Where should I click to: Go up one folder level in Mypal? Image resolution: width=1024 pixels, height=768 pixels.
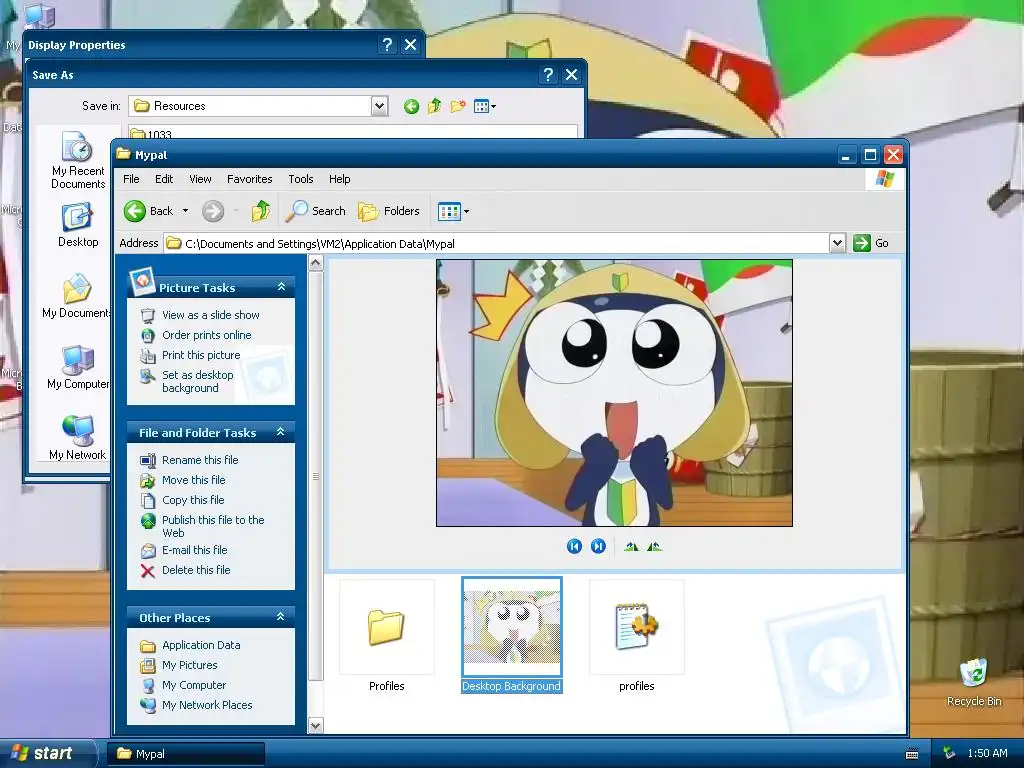click(x=261, y=211)
